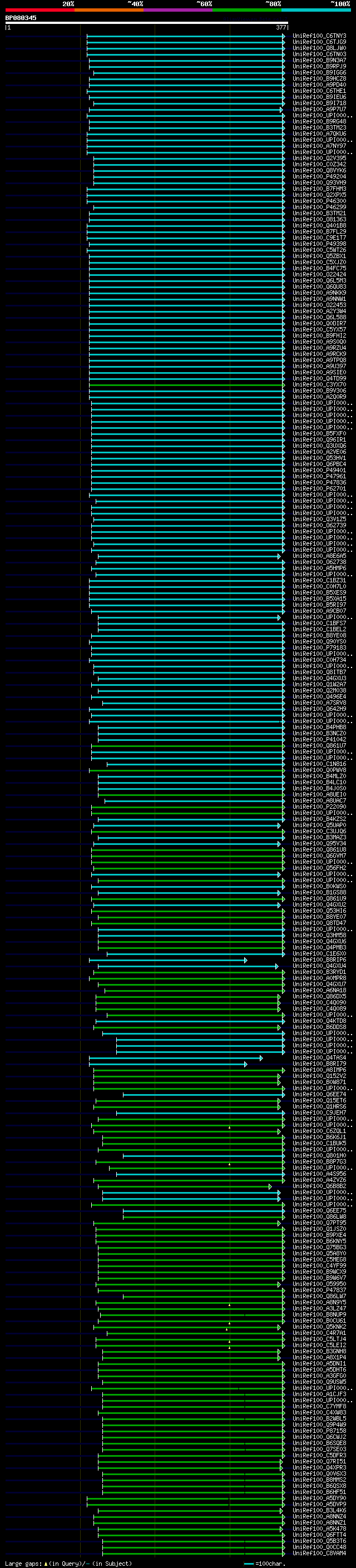
Task: Select the UniRef100_Q7PT95 label
Action: 319,1223
